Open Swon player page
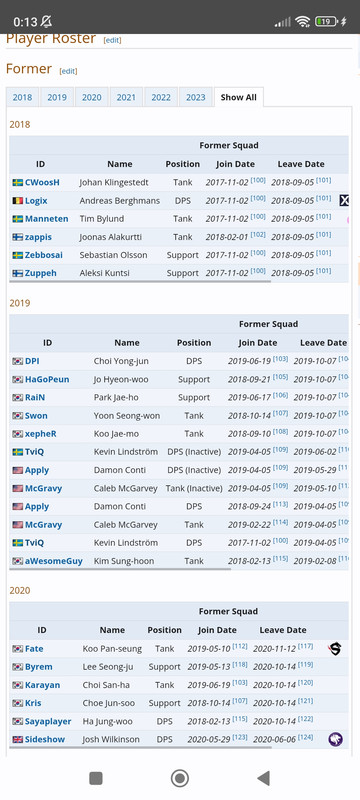360x800 pixels. (36, 416)
